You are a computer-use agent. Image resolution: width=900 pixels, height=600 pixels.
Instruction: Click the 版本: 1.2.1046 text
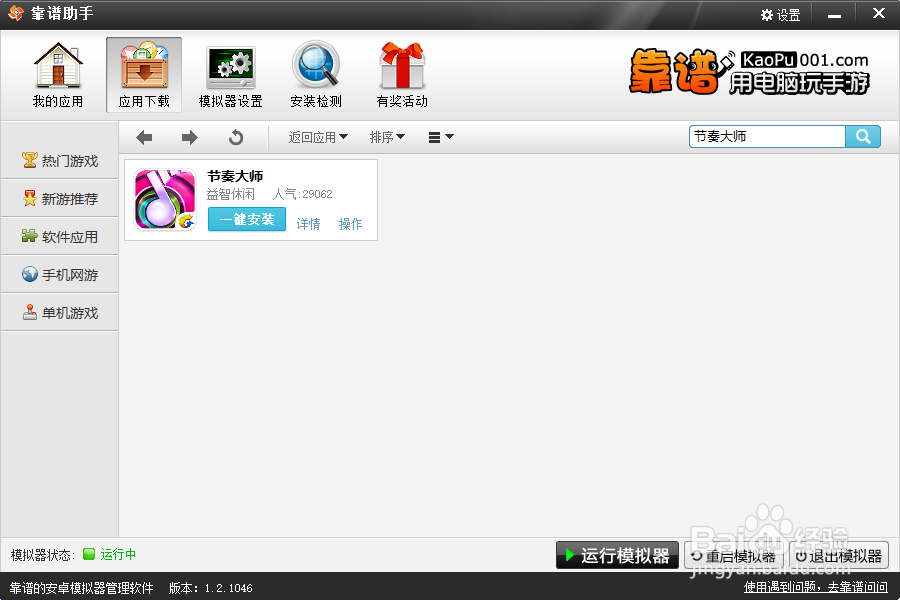click(211, 587)
